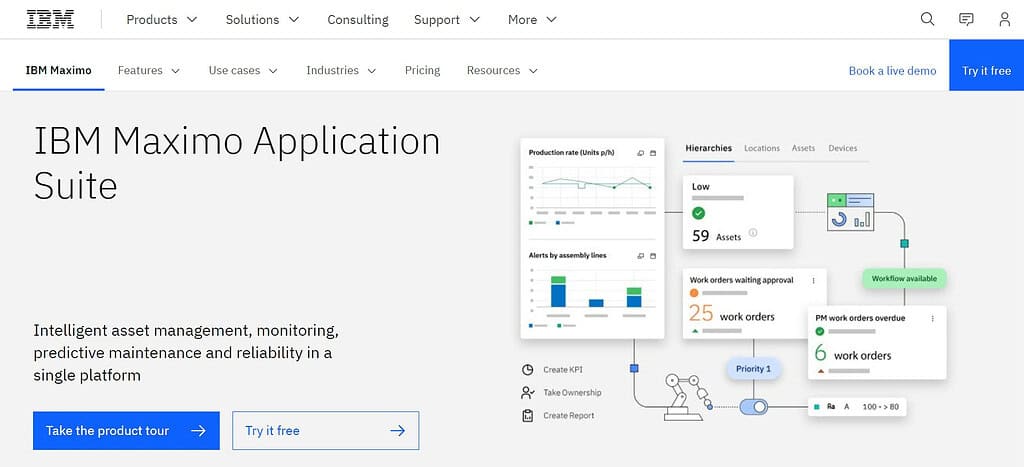
Task: Click orange status dot in waiting approval card
Action: pos(694,293)
